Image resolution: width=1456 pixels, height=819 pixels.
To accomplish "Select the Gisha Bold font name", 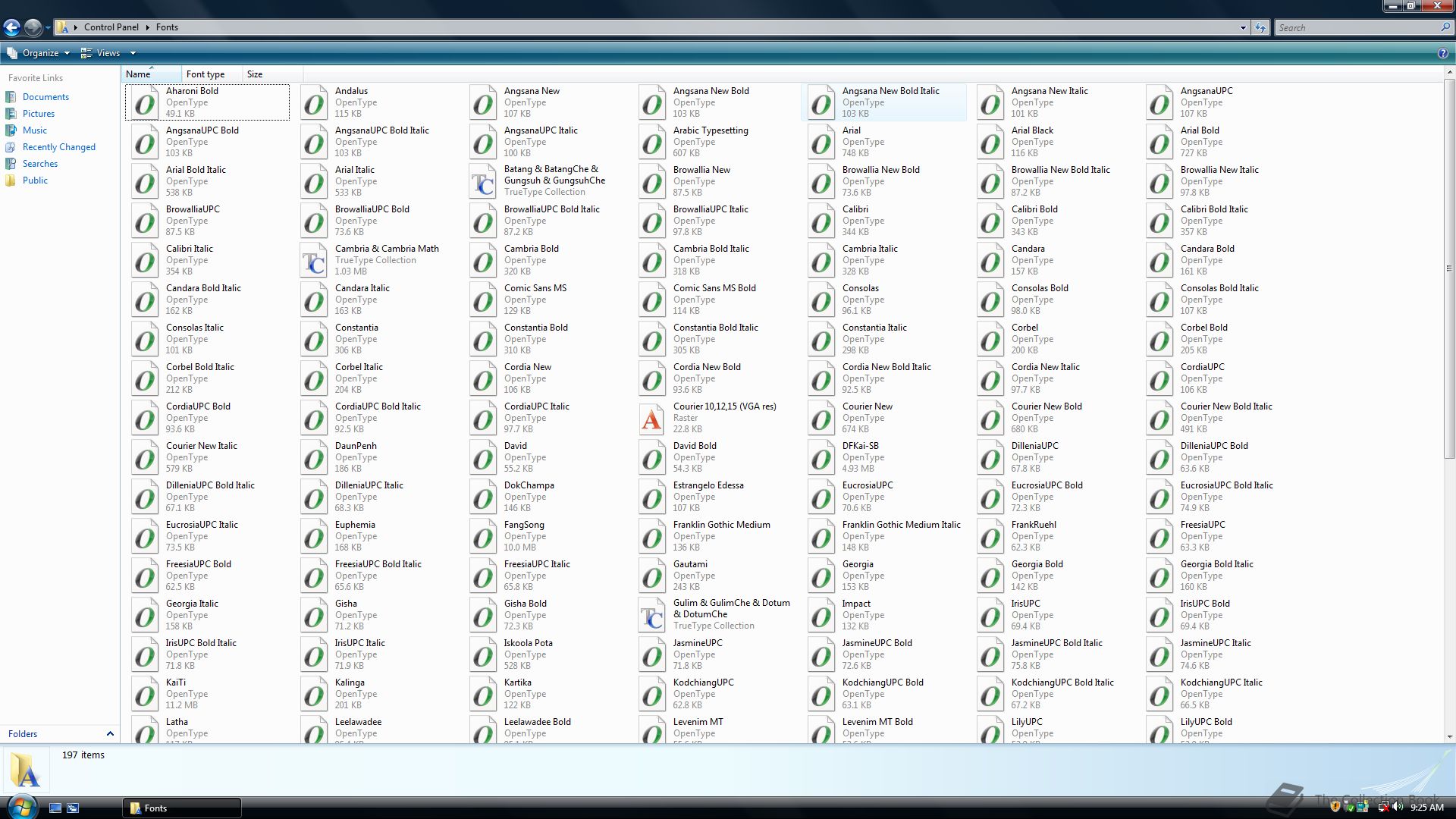I will 526,604.
